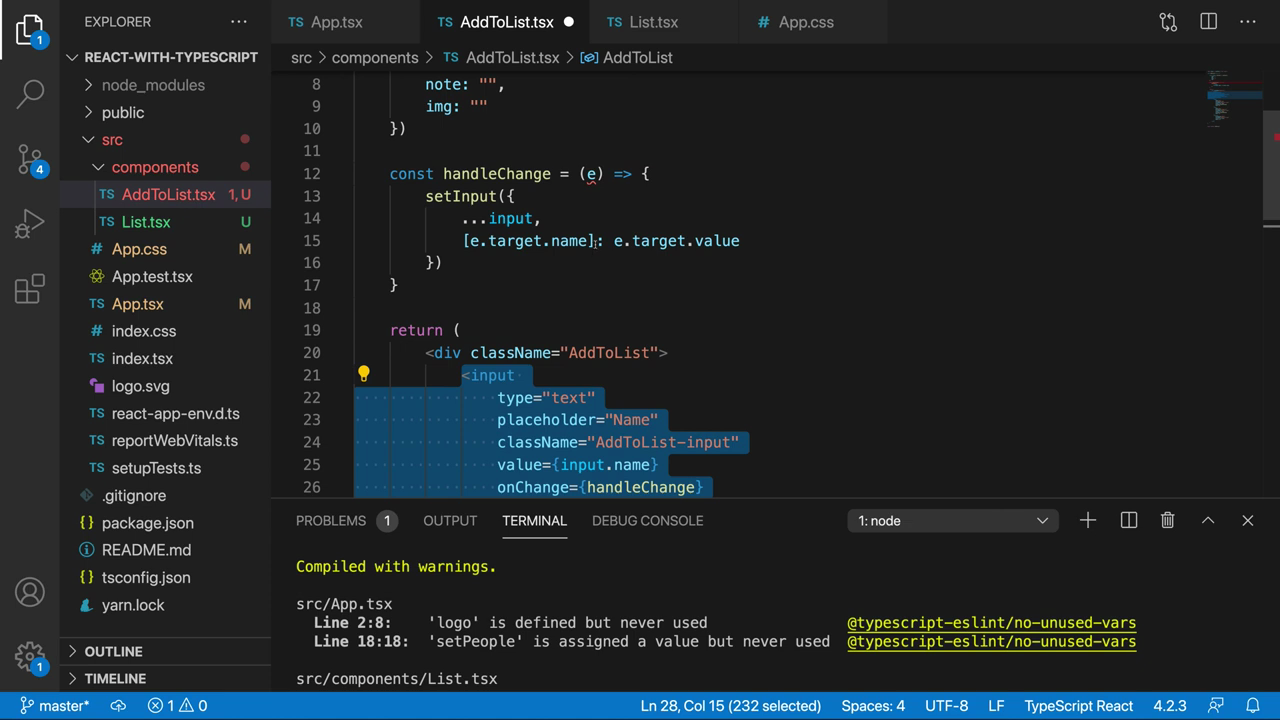Click TypeScript version 4.2.3
This screenshot has width=1280, height=720.
[x=1170, y=706]
